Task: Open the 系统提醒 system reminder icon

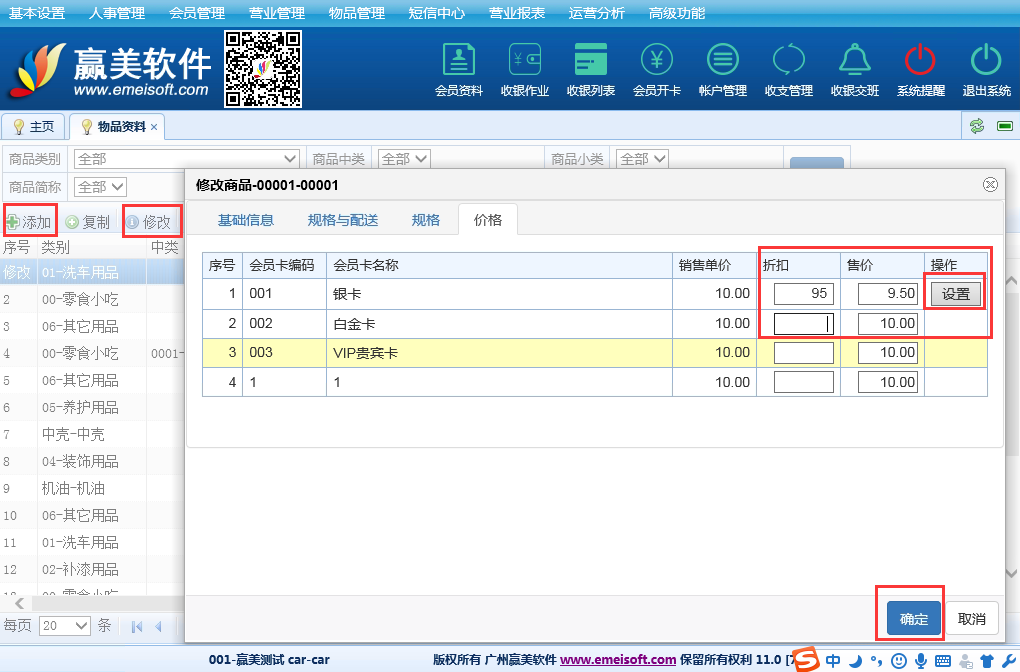Action: tap(920, 69)
